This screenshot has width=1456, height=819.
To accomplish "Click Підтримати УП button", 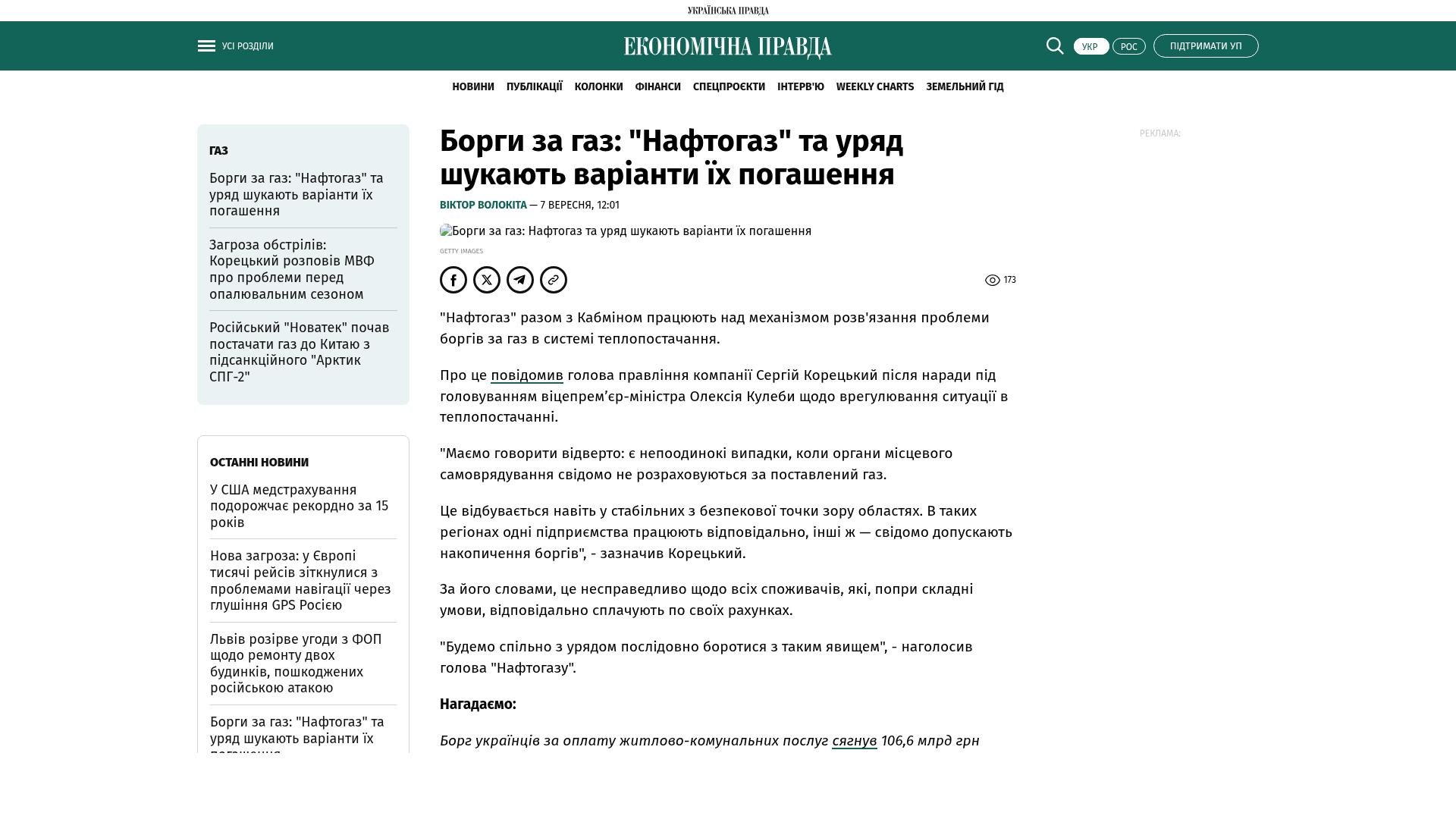I will (1205, 46).
